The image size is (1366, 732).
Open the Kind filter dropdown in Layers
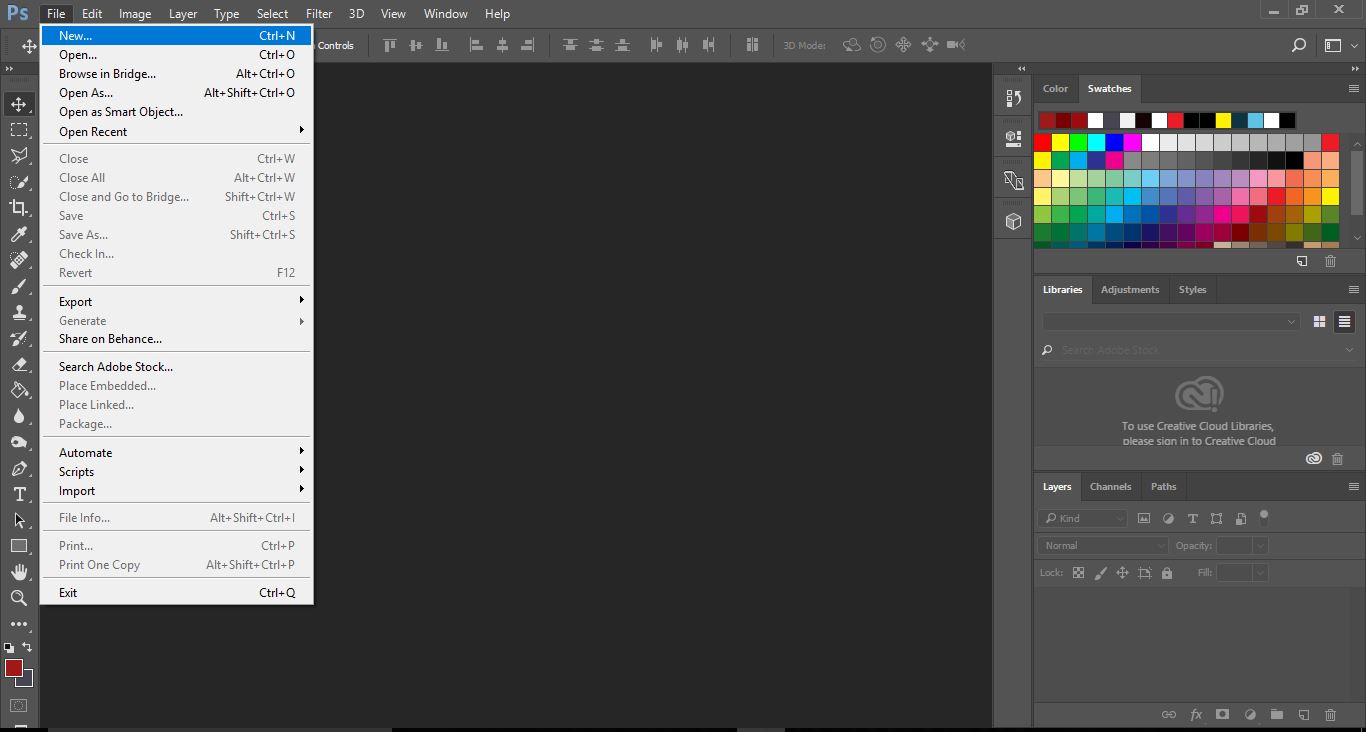pyautogui.click(x=1080, y=518)
